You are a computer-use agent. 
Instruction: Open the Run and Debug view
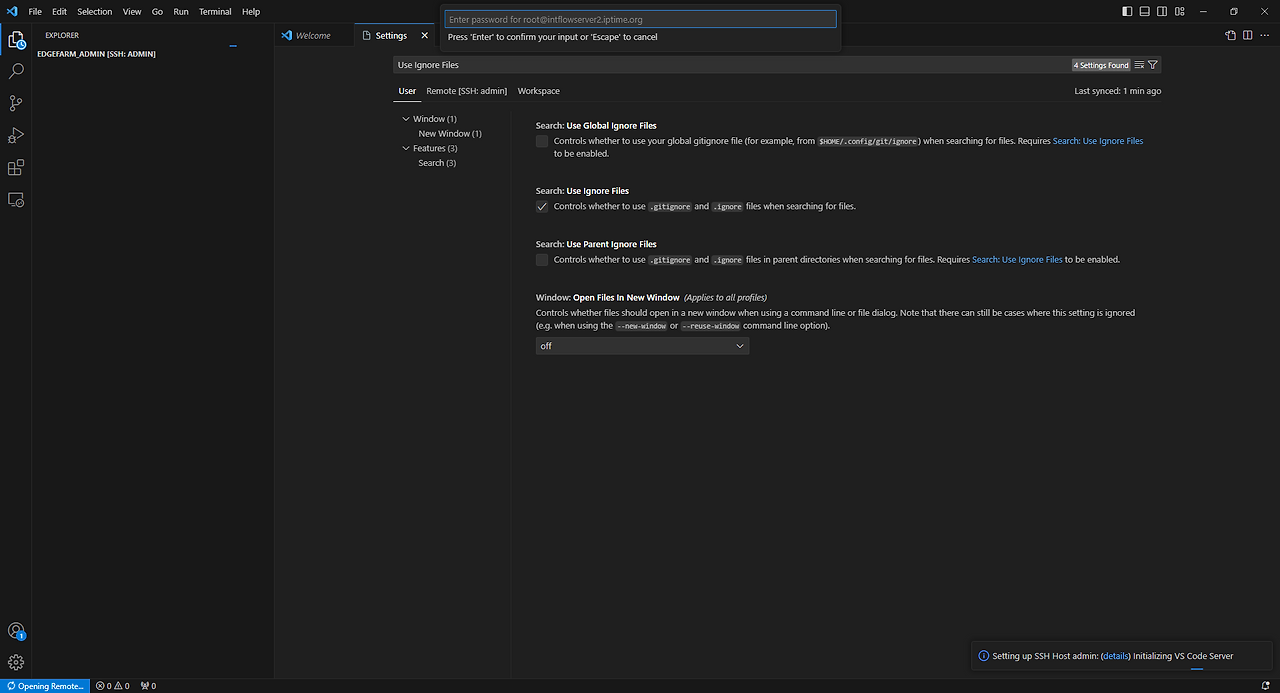pyautogui.click(x=15, y=135)
